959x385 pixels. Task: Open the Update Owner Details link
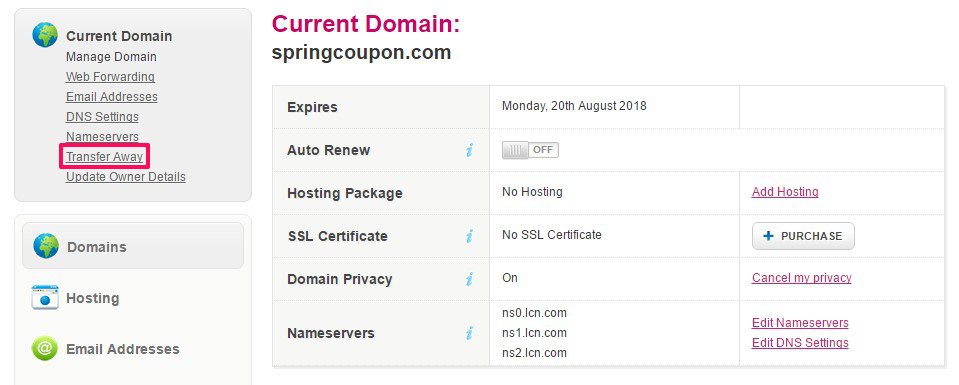(126, 177)
